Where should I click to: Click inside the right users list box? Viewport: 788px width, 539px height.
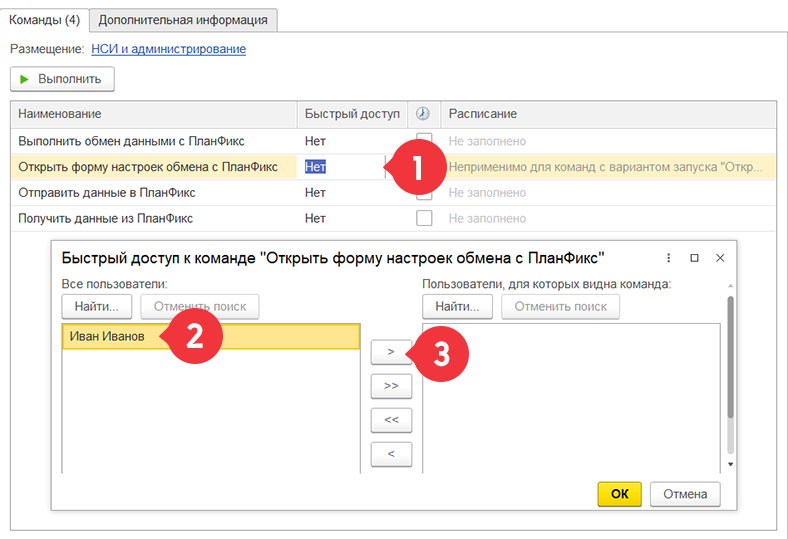(571, 398)
